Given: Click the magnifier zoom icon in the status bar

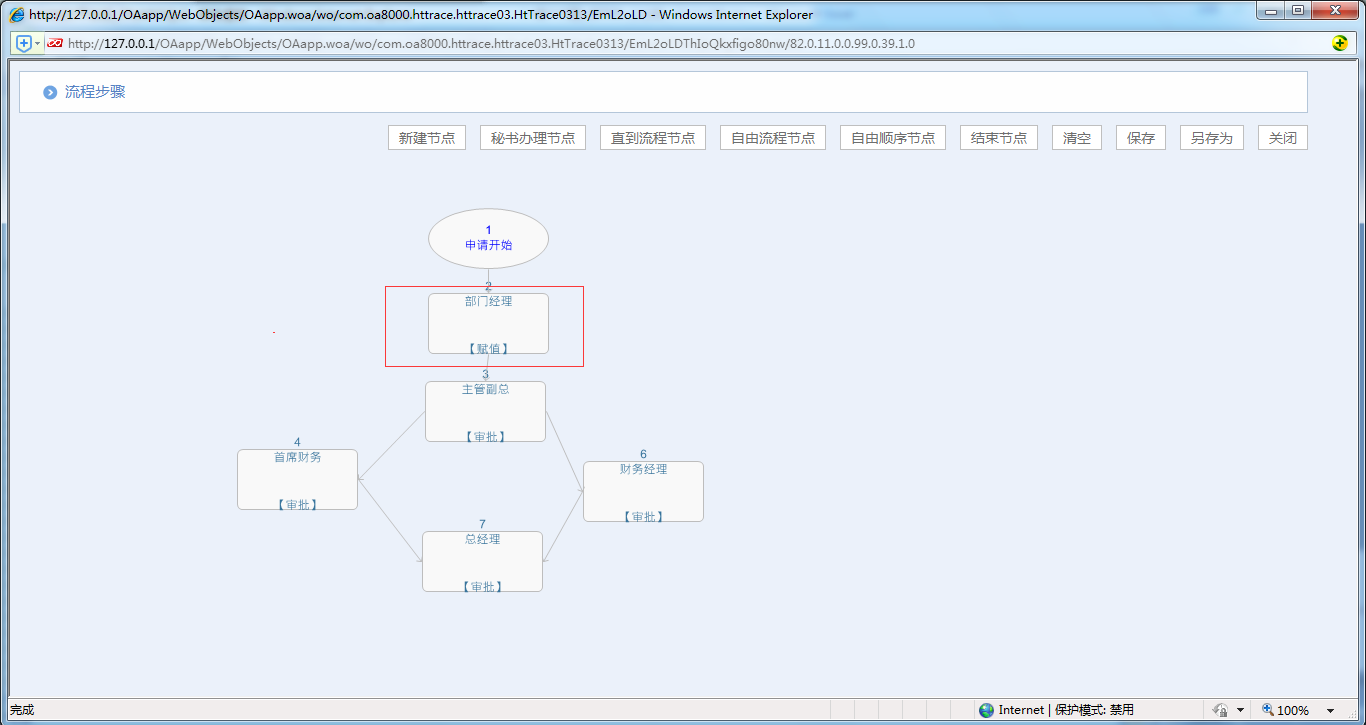Looking at the screenshot, I should click(x=1268, y=710).
